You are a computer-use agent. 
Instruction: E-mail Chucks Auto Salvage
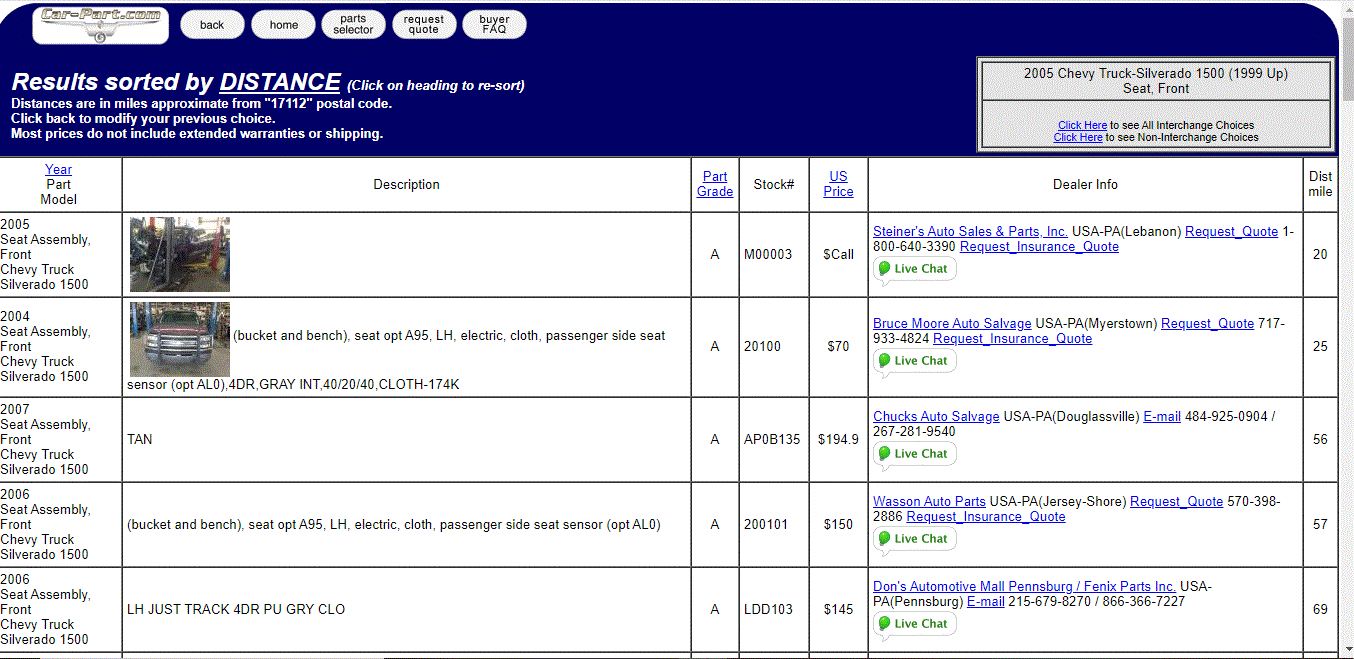click(1162, 416)
